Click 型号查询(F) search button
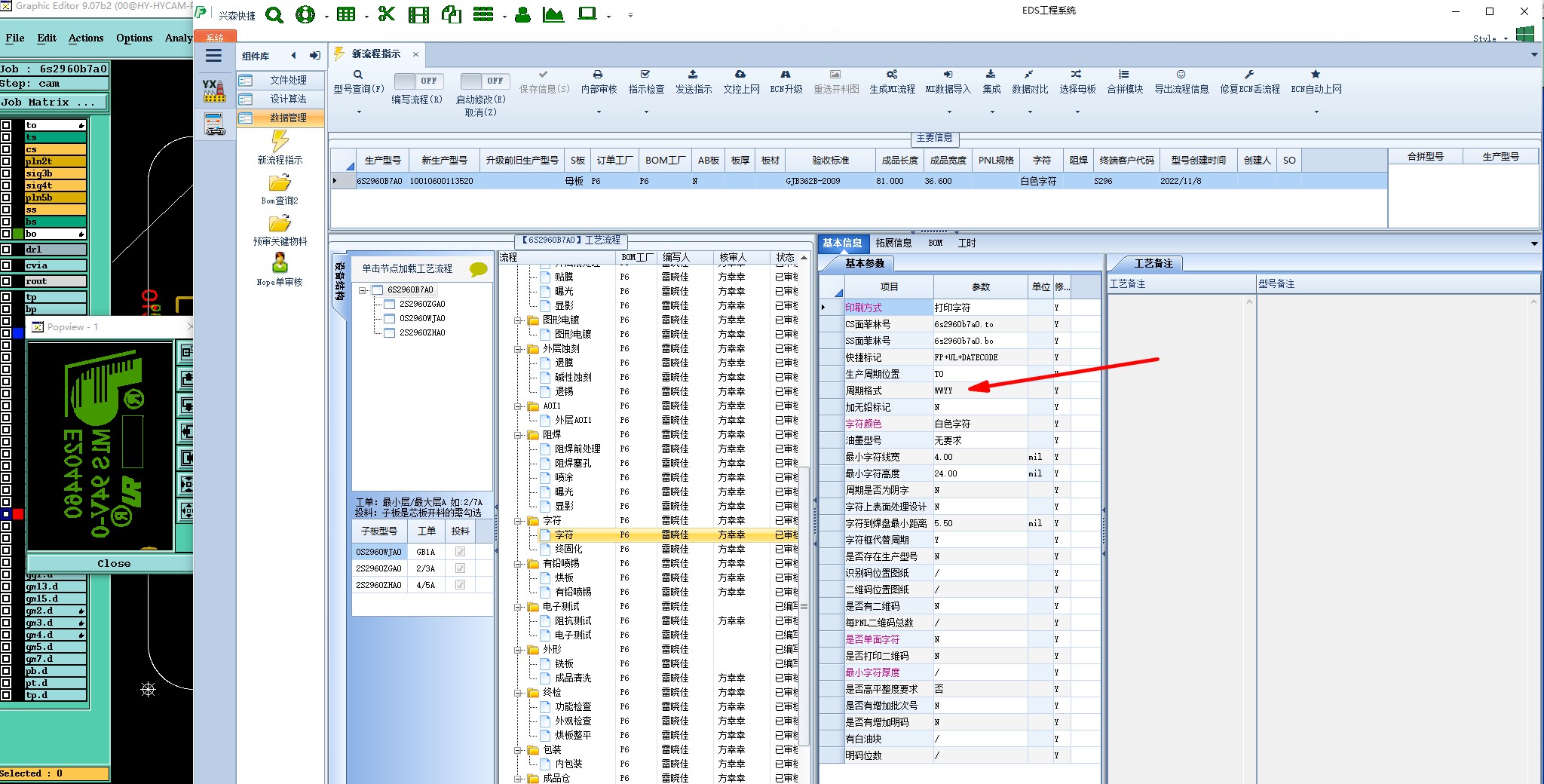 [x=359, y=82]
